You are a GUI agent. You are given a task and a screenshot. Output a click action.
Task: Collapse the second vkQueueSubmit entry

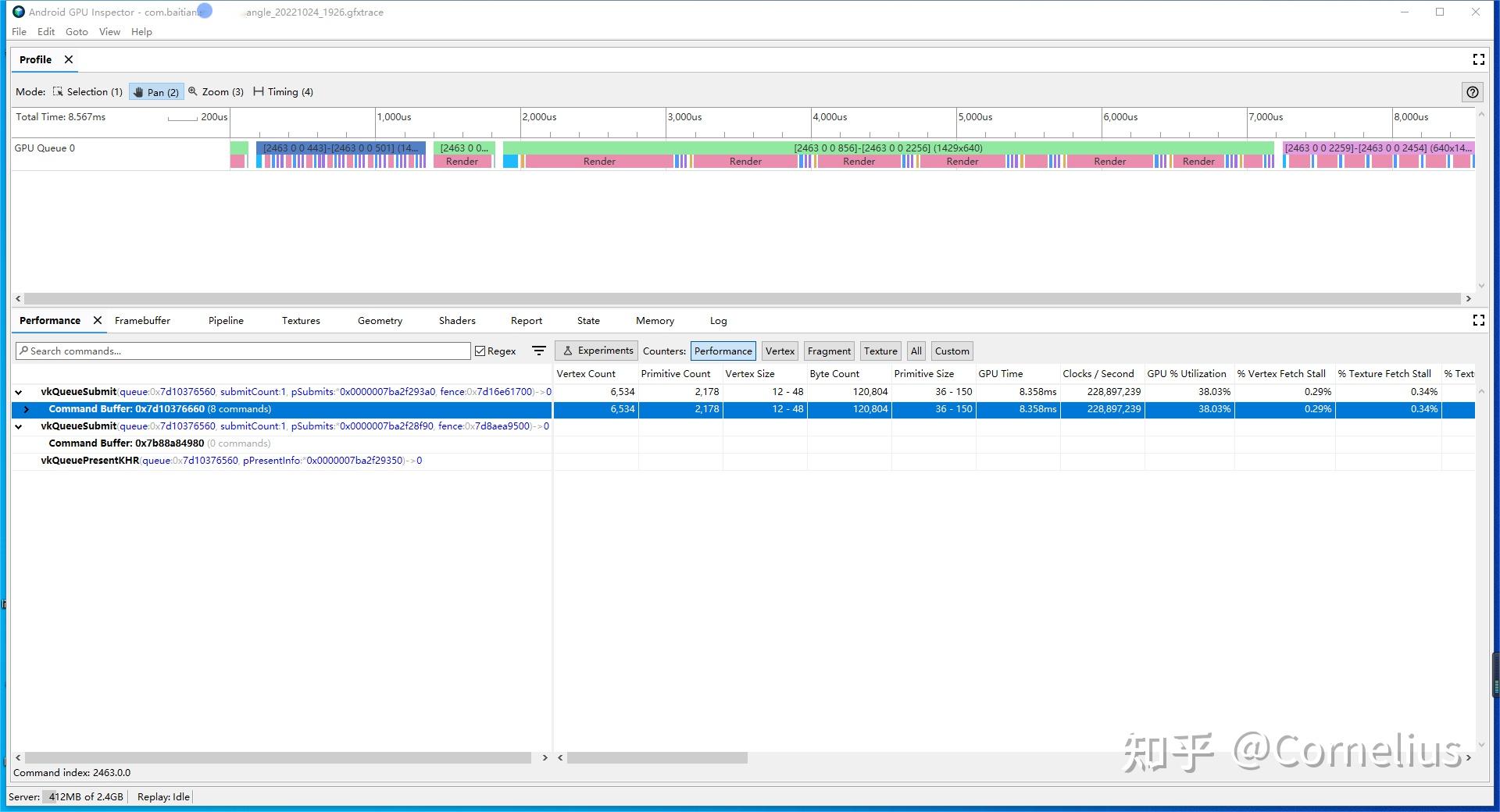pos(18,426)
